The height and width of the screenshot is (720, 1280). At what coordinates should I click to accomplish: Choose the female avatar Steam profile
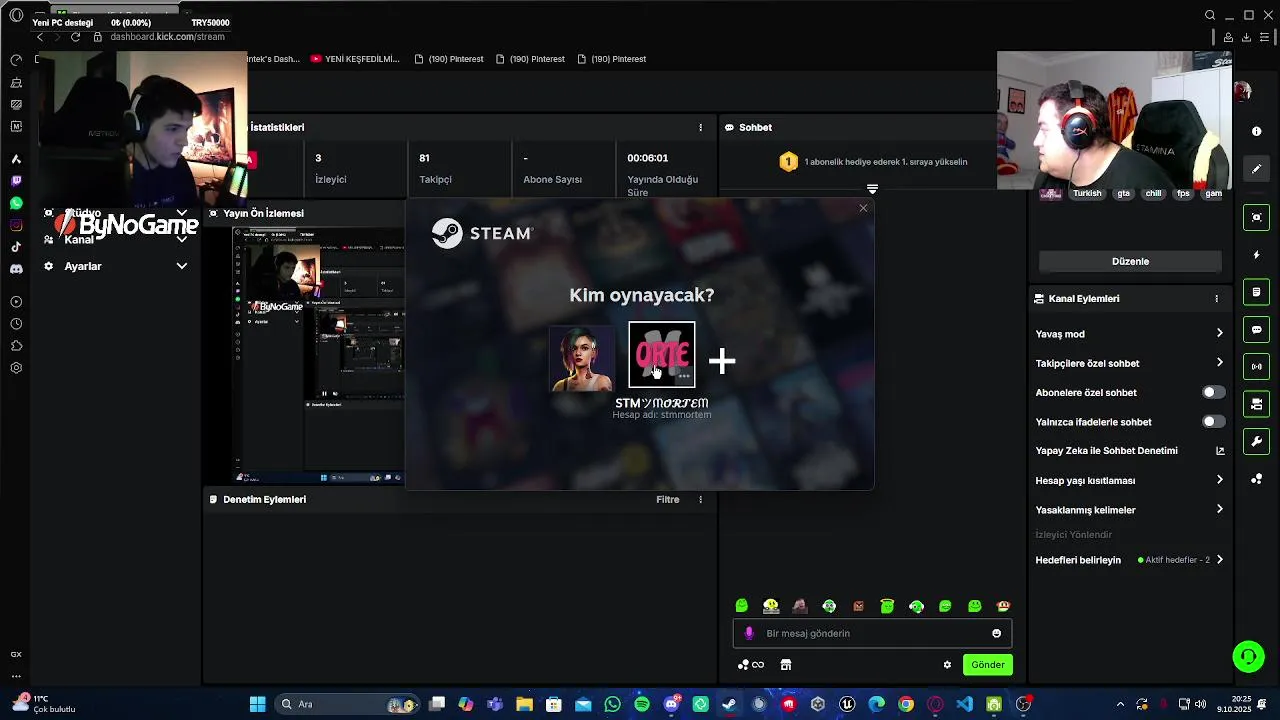(x=582, y=358)
